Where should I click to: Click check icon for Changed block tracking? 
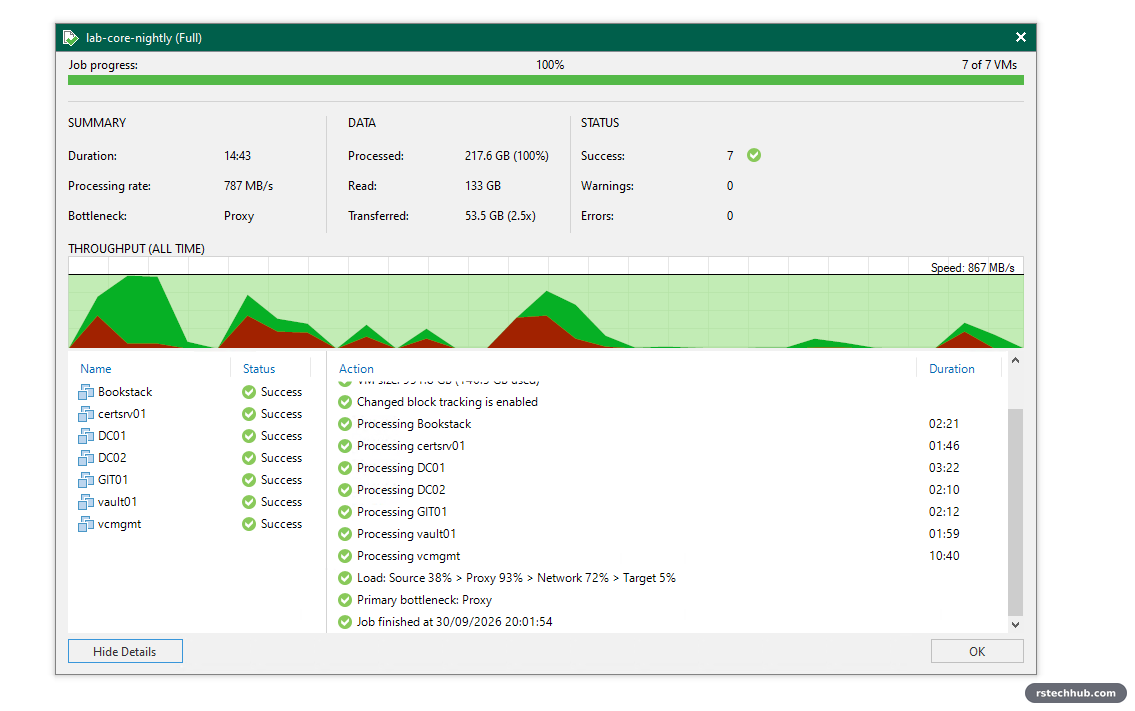345,402
